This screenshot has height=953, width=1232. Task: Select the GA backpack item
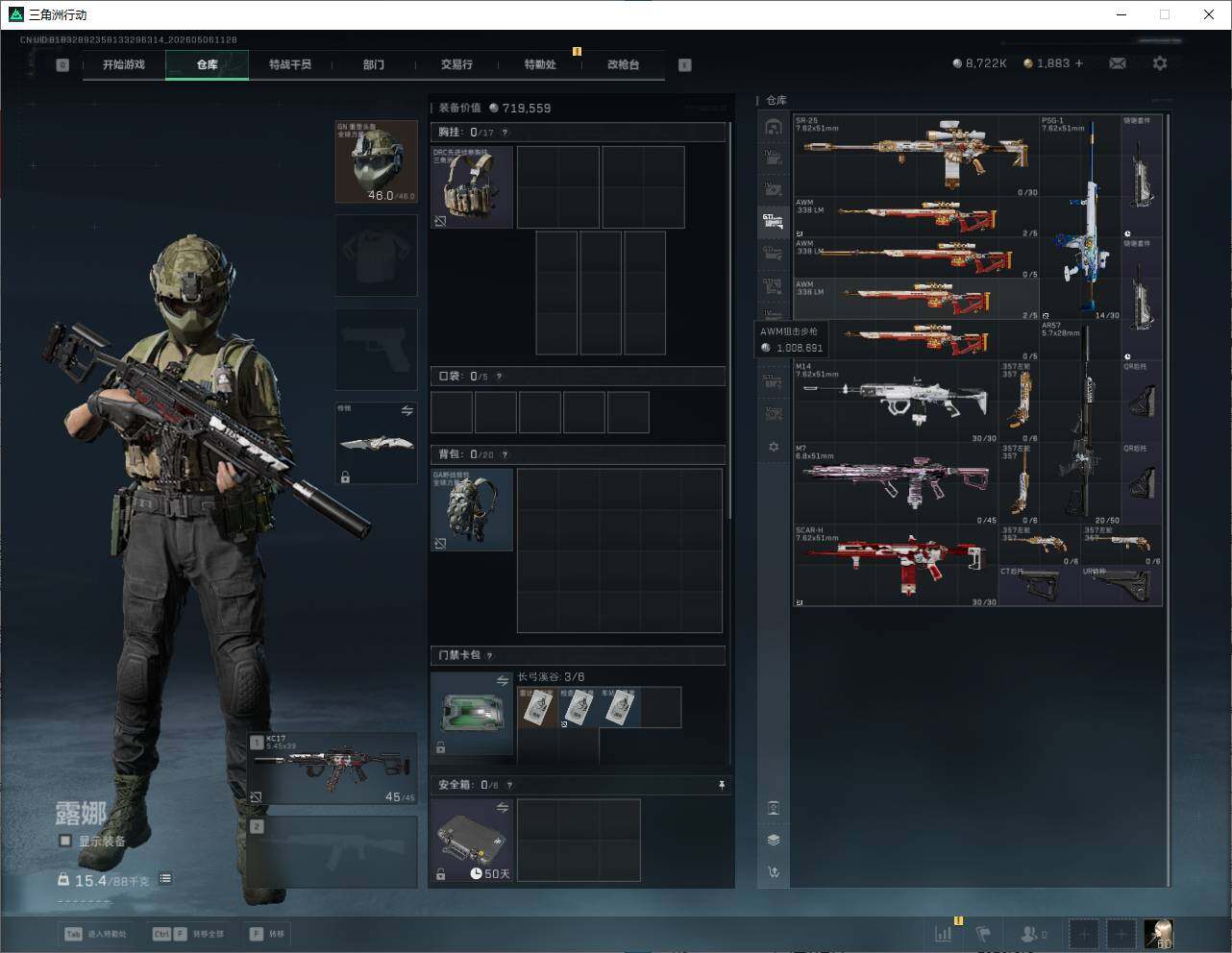coord(472,509)
